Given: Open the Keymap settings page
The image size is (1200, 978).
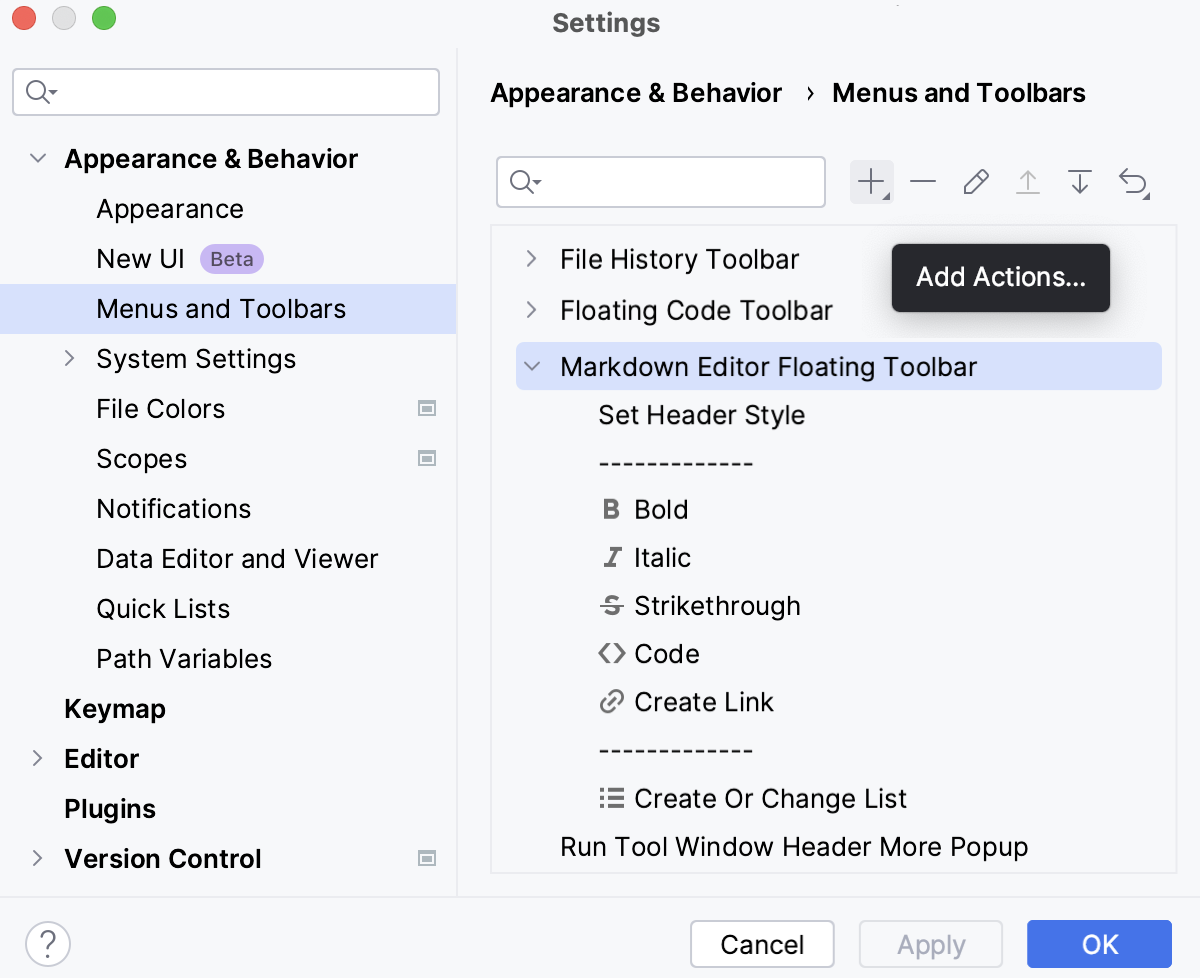Looking at the screenshot, I should (115, 708).
